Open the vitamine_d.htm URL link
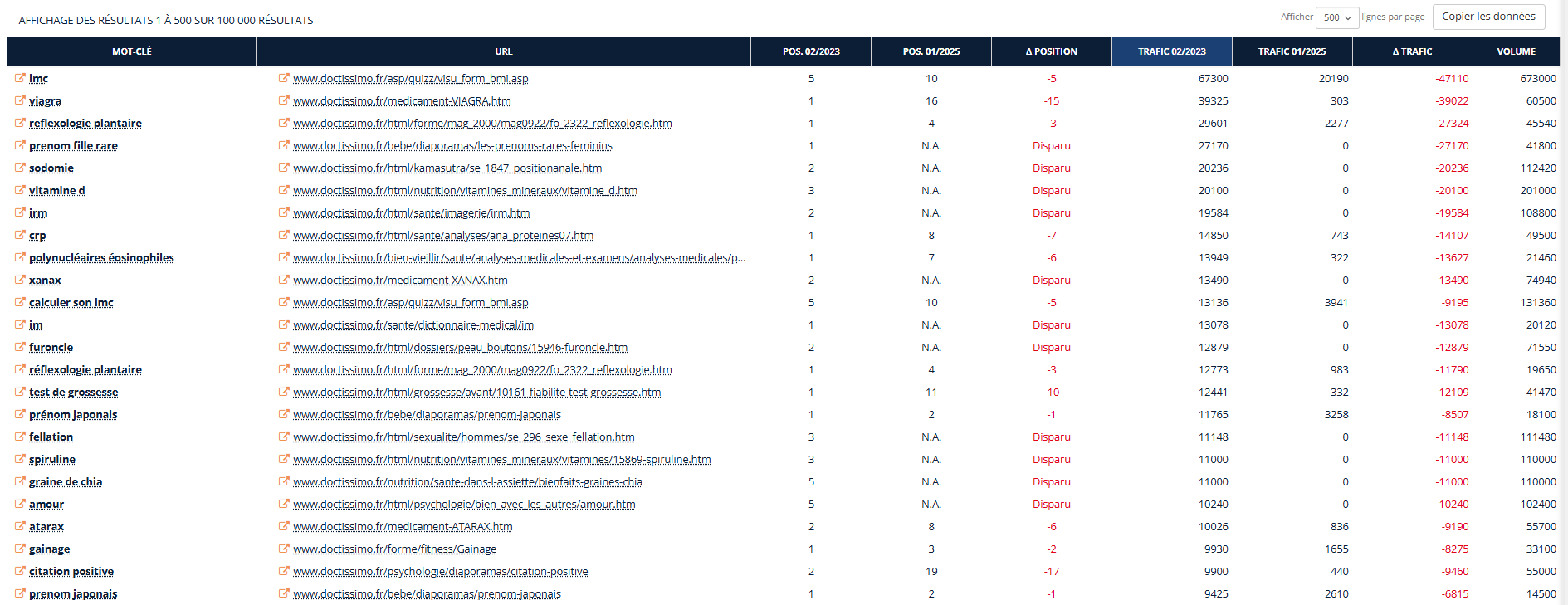Image resolution: width=1568 pixels, height=605 pixels. point(465,190)
